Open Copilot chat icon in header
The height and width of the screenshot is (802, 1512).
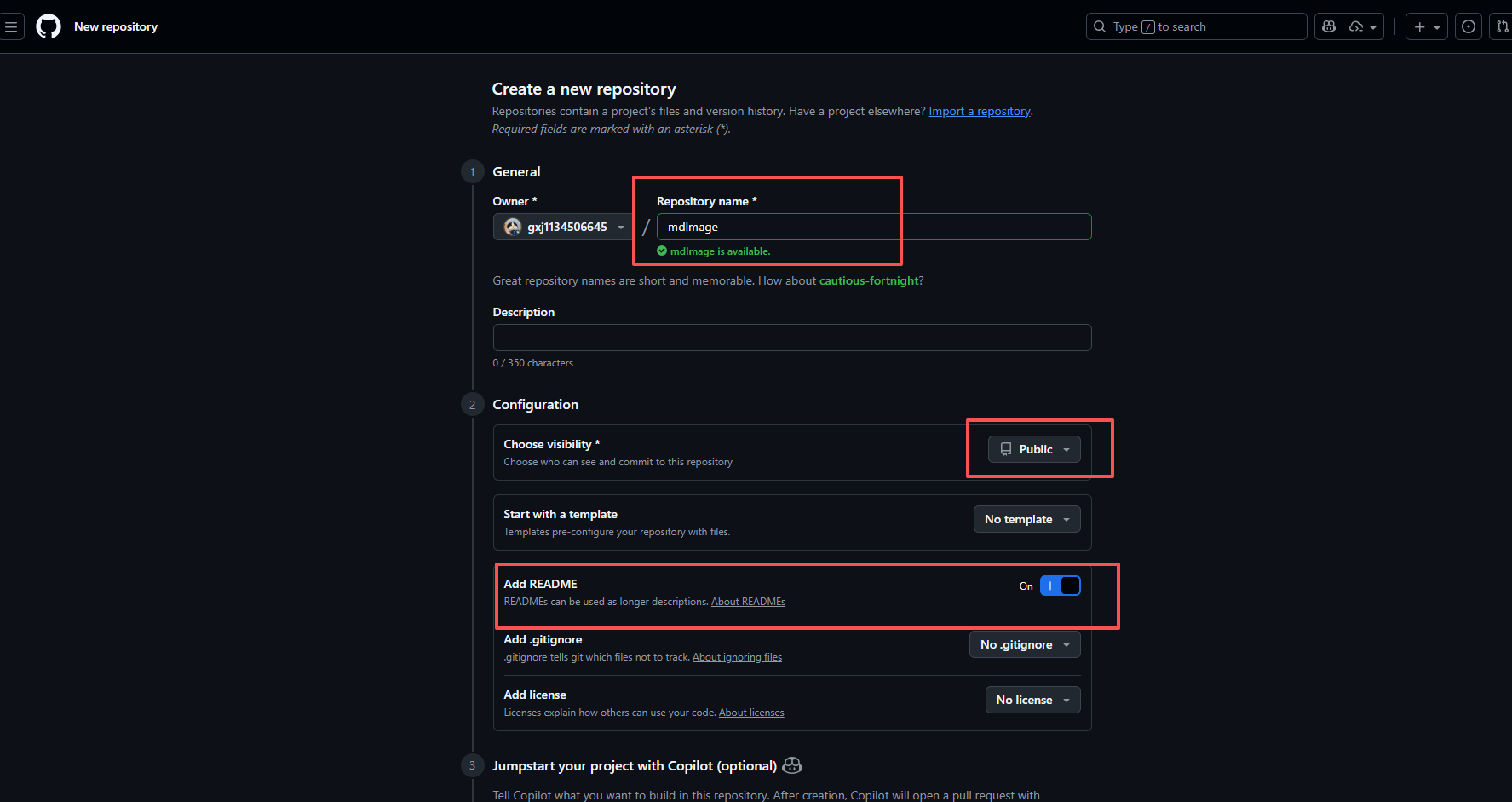(x=1328, y=27)
